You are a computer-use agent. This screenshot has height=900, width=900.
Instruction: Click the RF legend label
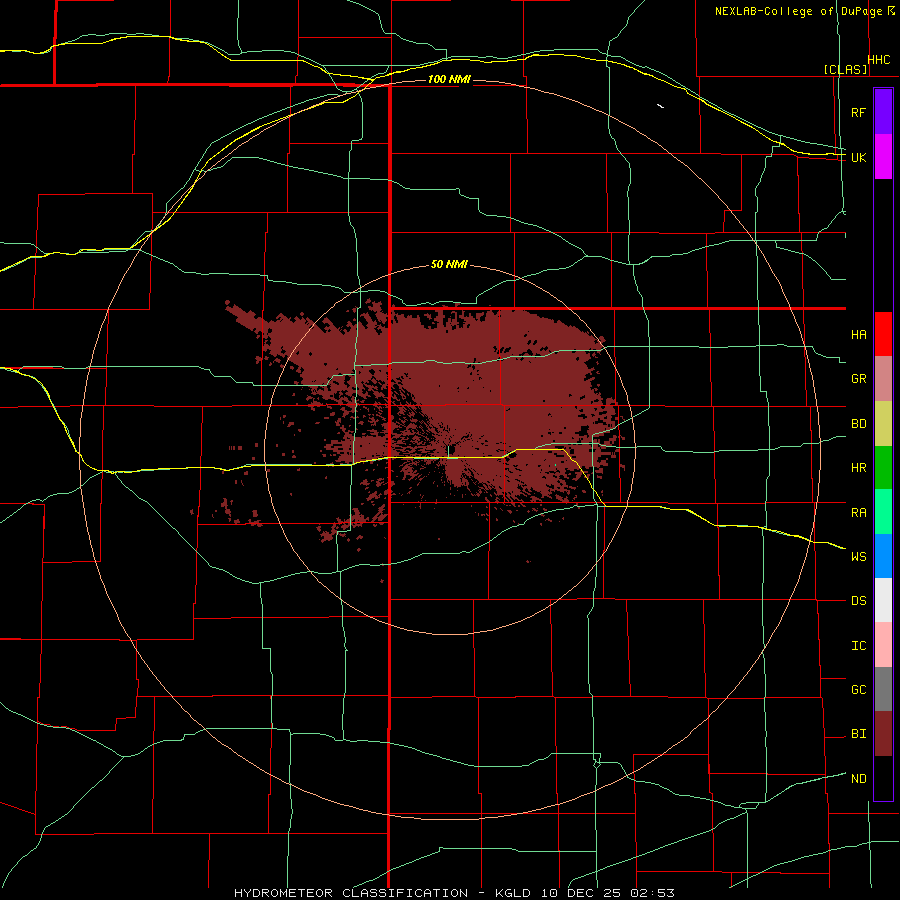pos(858,112)
